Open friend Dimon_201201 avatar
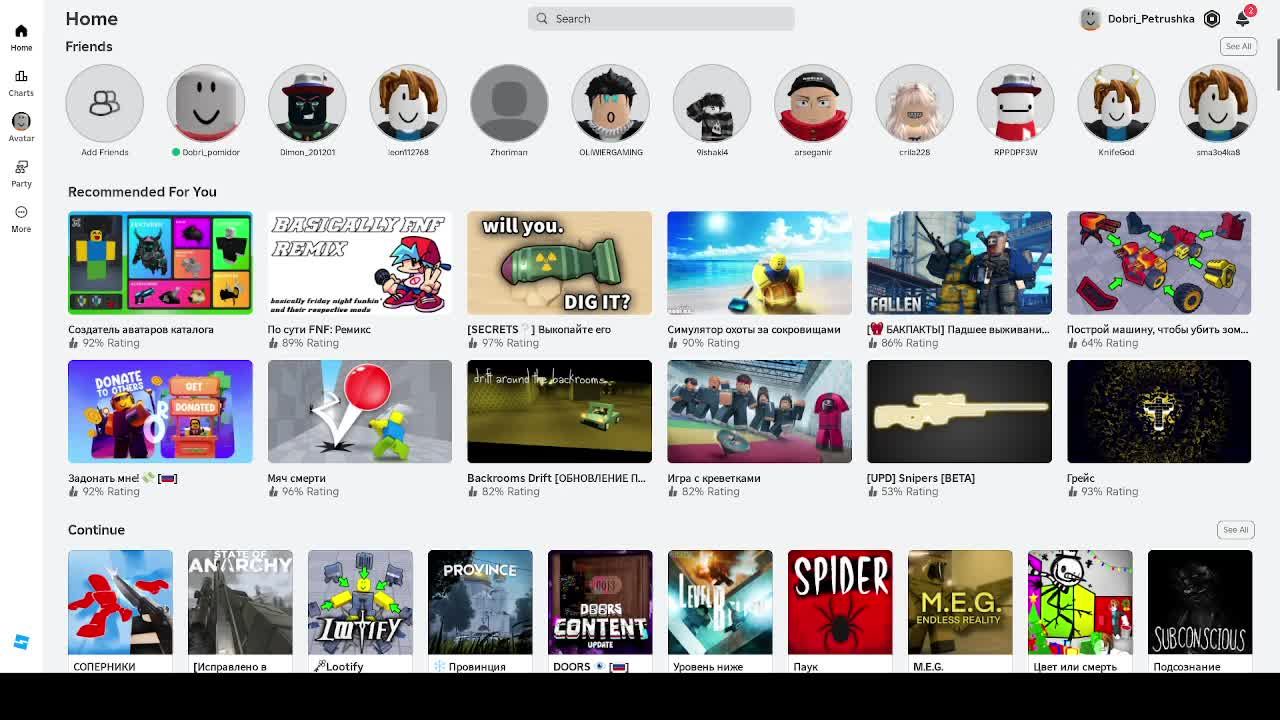 307,103
